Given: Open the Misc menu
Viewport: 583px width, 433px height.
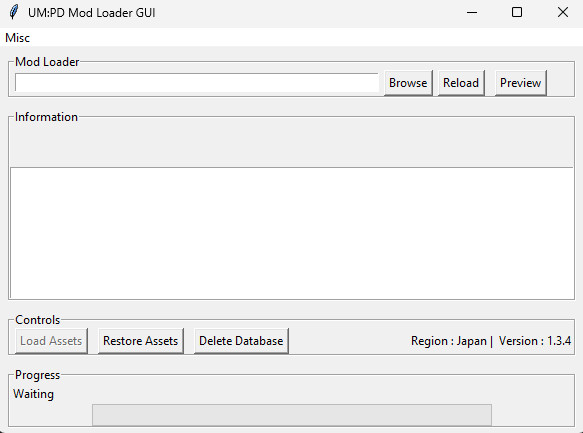Looking at the screenshot, I should (x=17, y=38).
